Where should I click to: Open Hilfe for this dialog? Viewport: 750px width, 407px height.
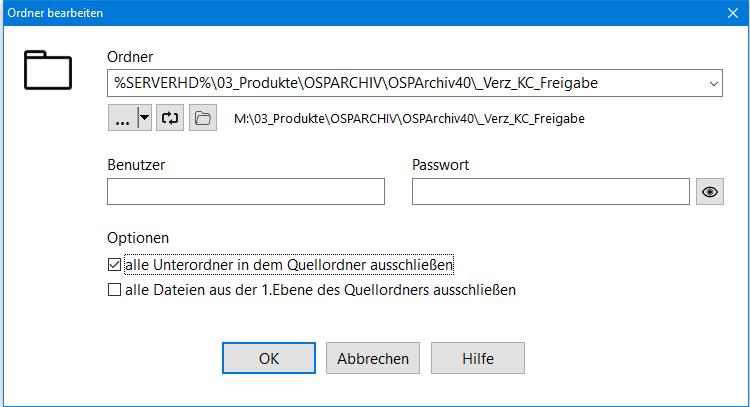click(x=477, y=358)
